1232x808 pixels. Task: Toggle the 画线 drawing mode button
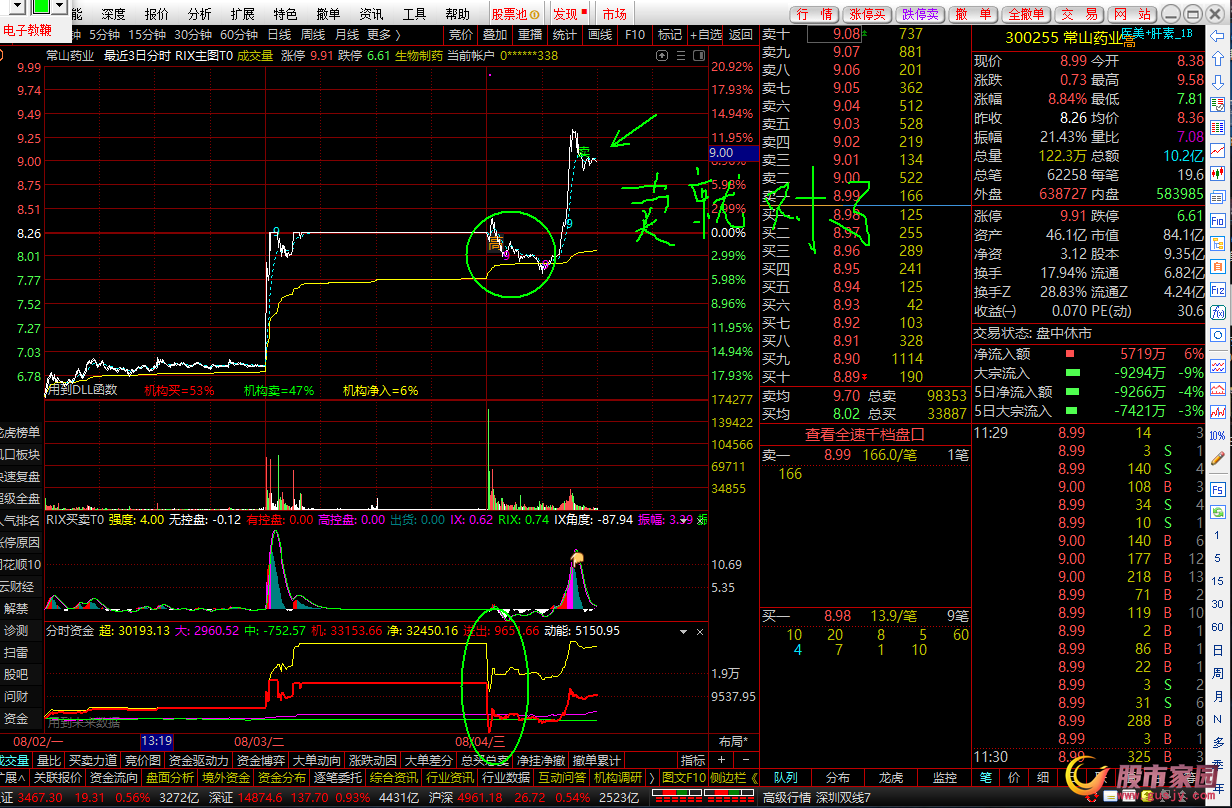coord(600,34)
